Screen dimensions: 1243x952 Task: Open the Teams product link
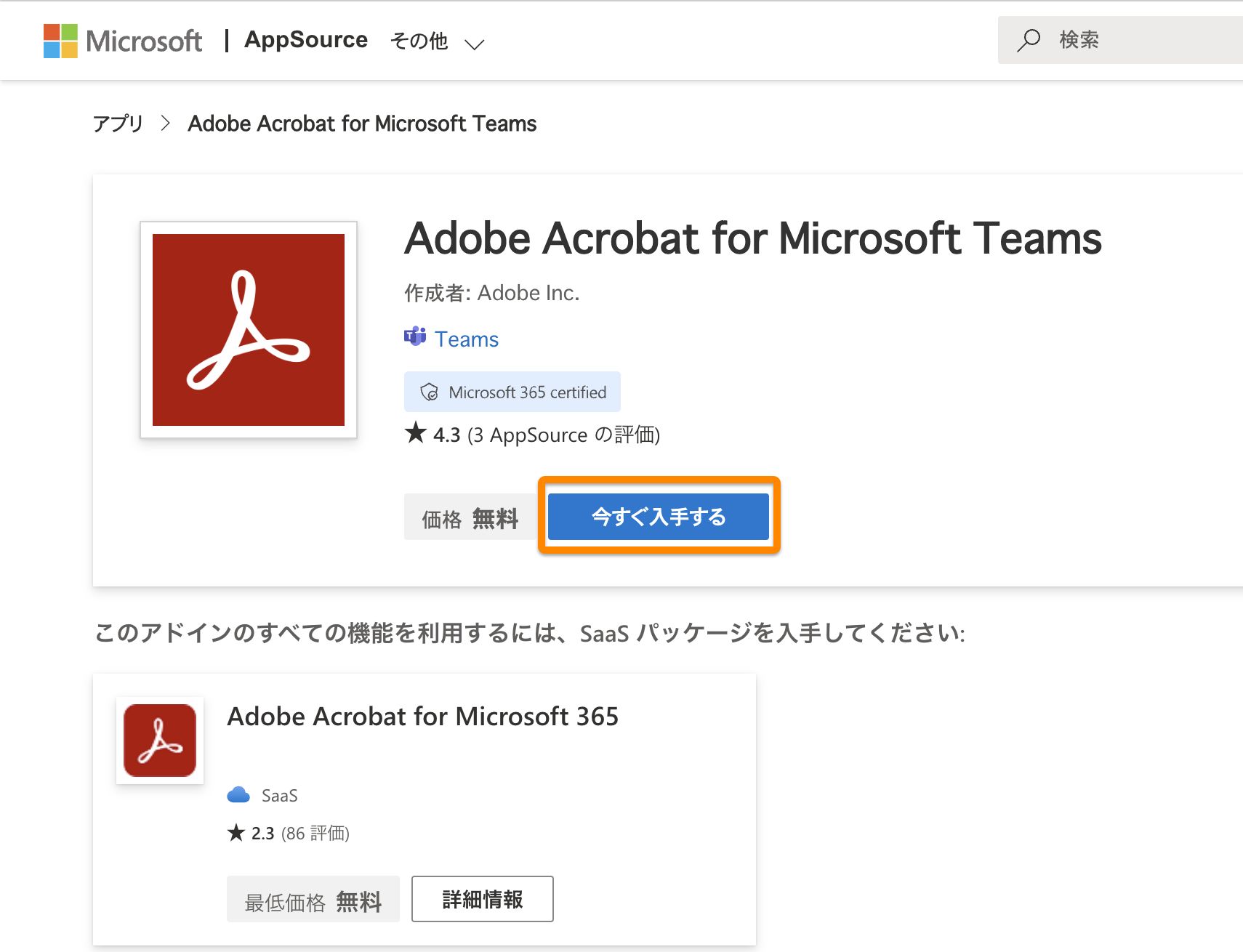point(467,339)
